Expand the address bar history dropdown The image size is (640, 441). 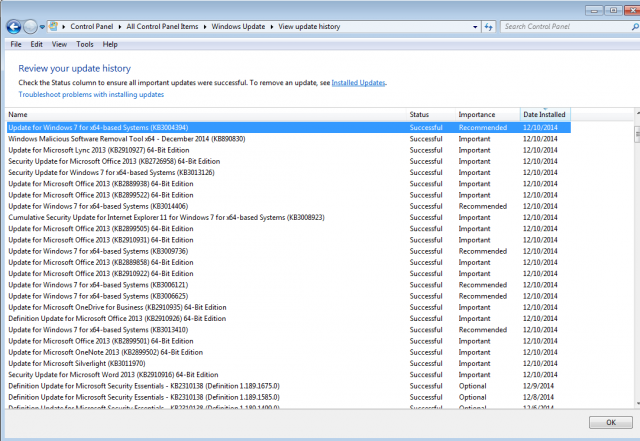point(473,27)
